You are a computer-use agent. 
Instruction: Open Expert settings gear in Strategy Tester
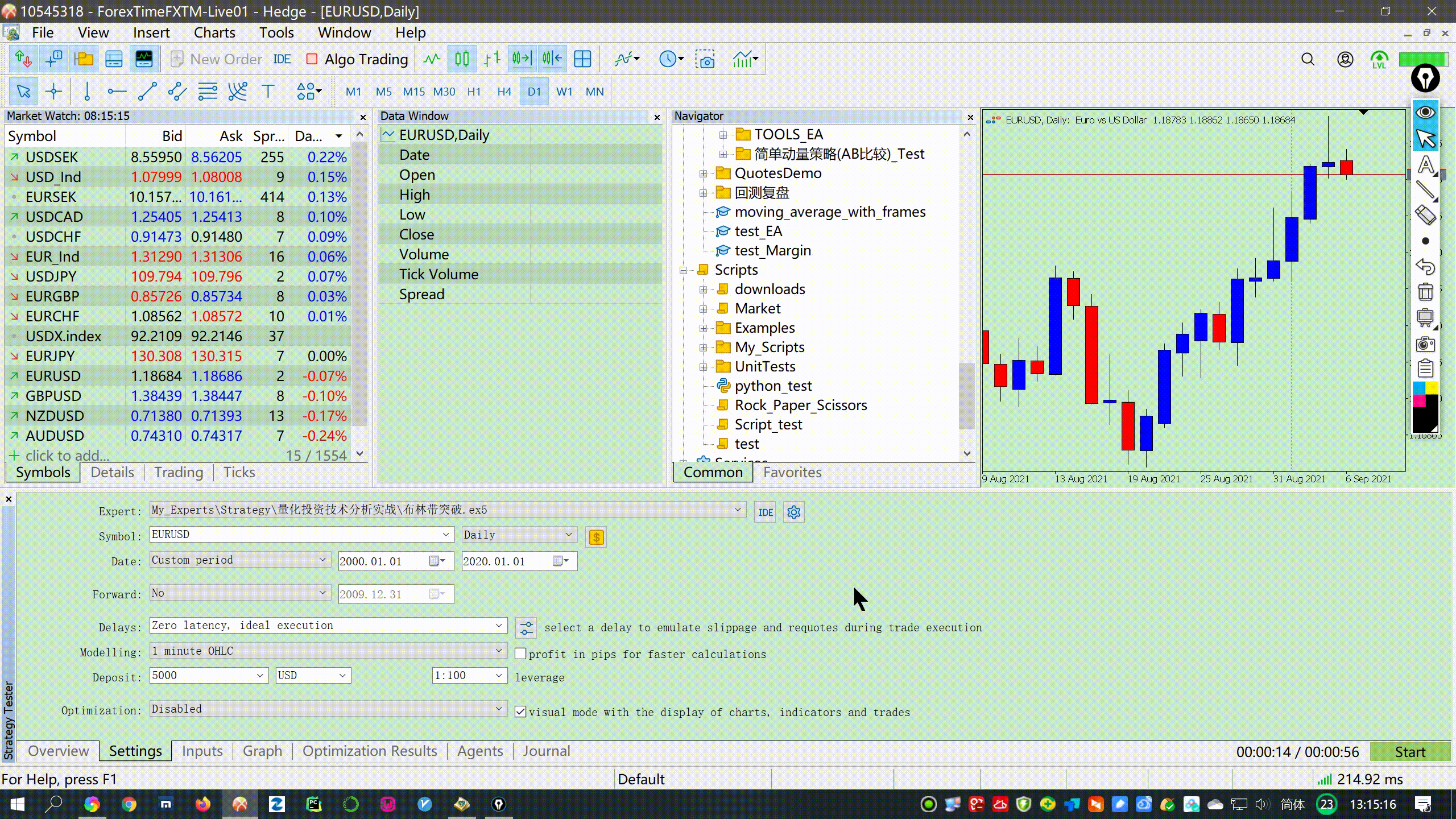coord(794,512)
